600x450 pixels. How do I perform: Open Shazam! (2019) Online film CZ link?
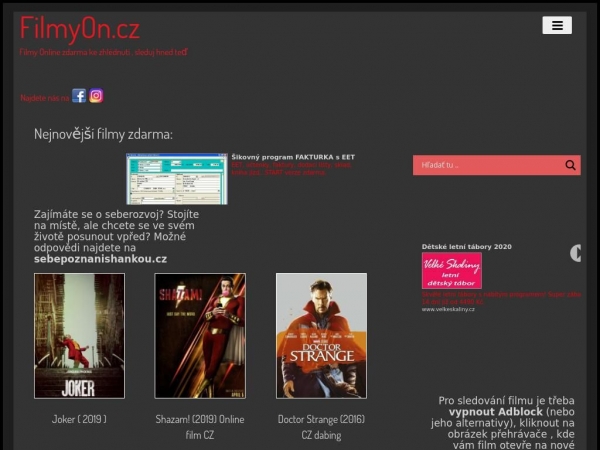(200, 427)
